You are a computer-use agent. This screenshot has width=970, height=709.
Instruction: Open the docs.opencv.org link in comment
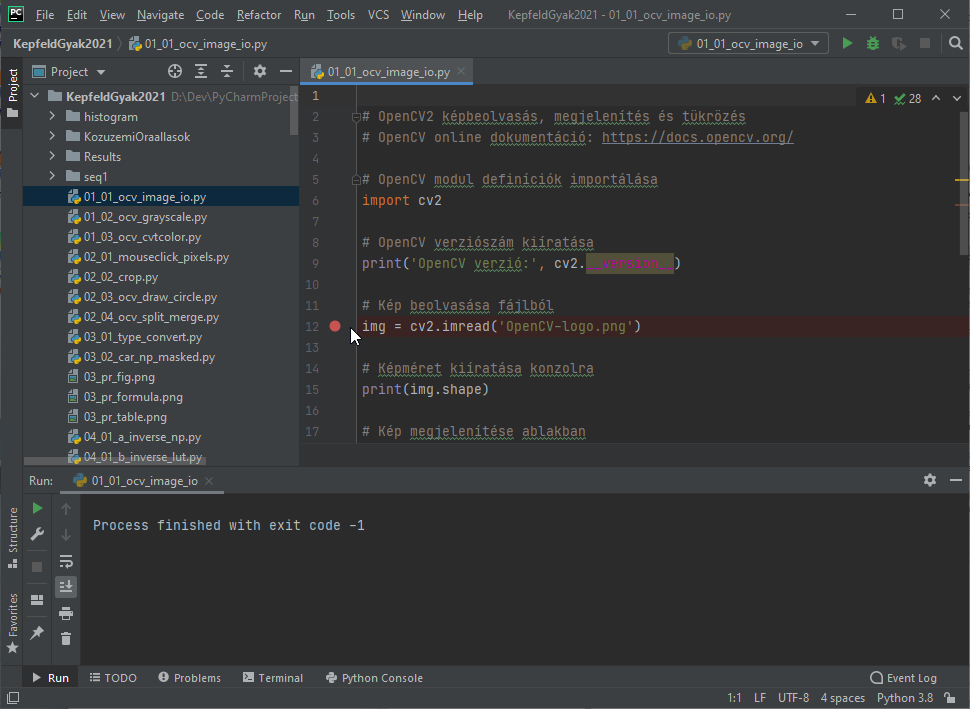click(697, 137)
